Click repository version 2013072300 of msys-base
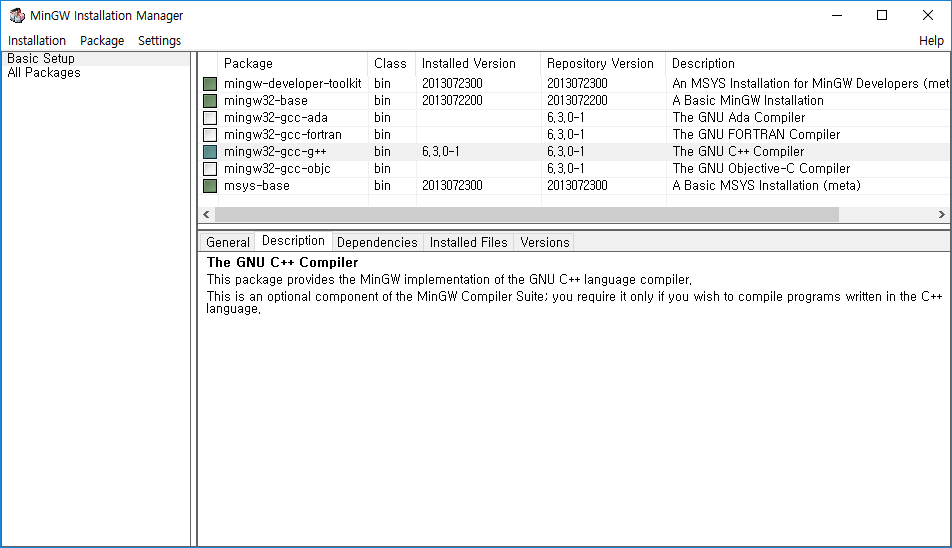This screenshot has height=548, width=952. click(577, 186)
